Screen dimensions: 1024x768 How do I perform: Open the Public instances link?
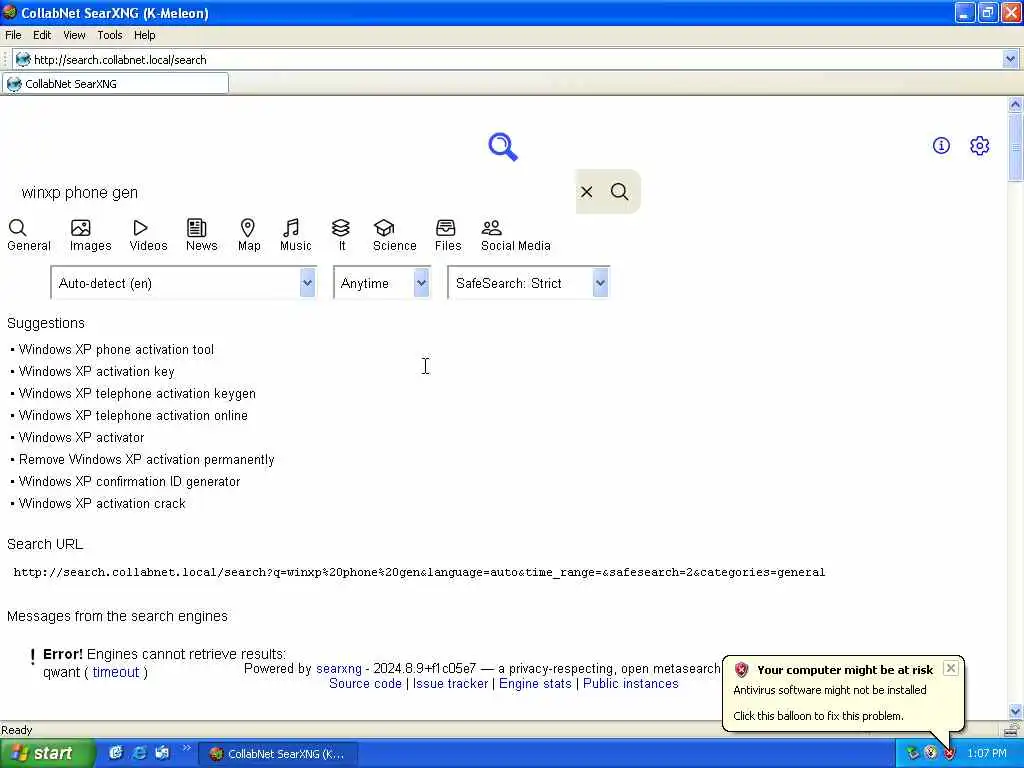pyautogui.click(x=630, y=684)
